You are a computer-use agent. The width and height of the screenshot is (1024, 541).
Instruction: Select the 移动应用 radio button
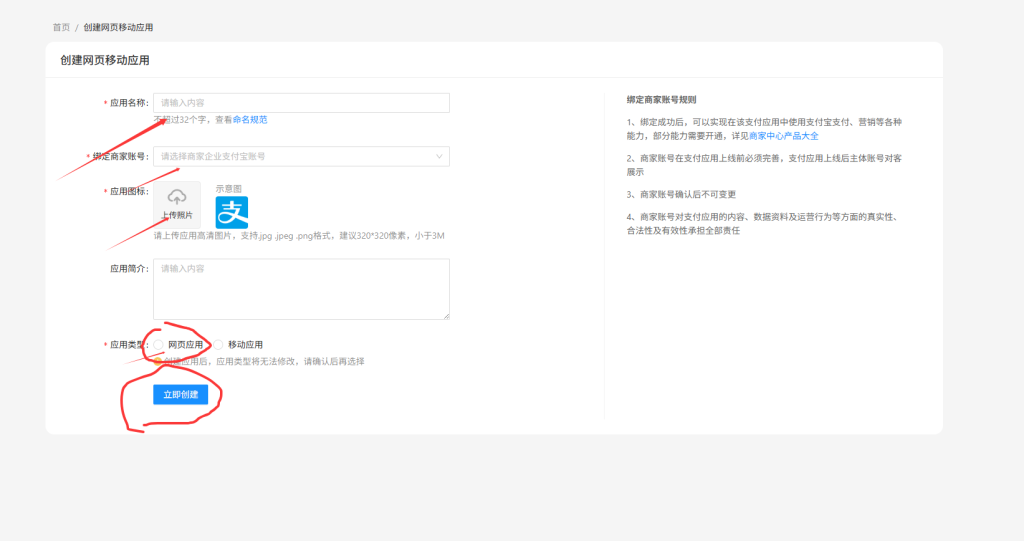219,344
